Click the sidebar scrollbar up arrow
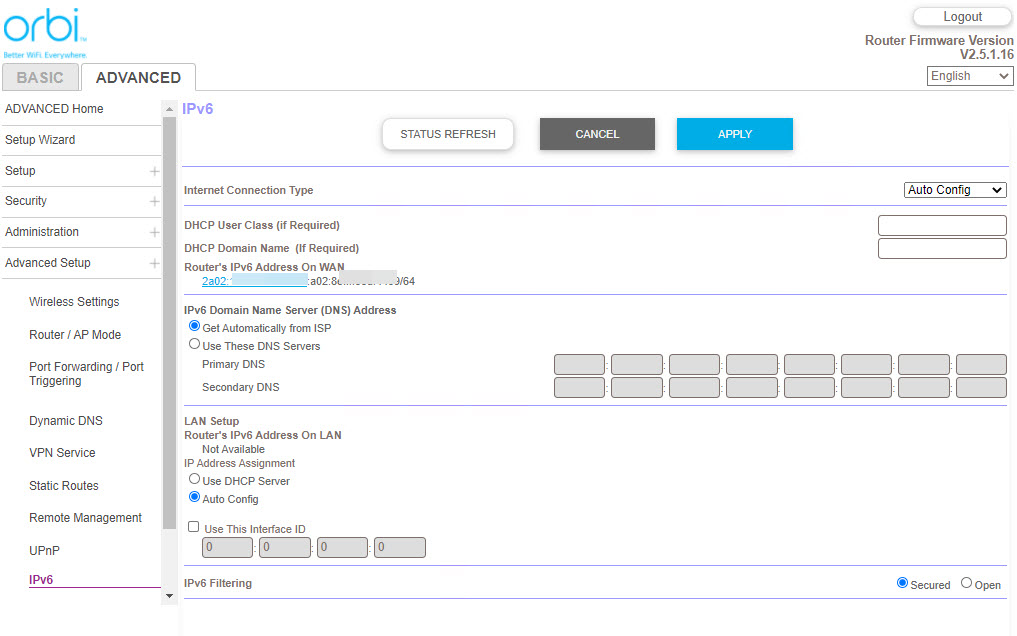 (169, 109)
